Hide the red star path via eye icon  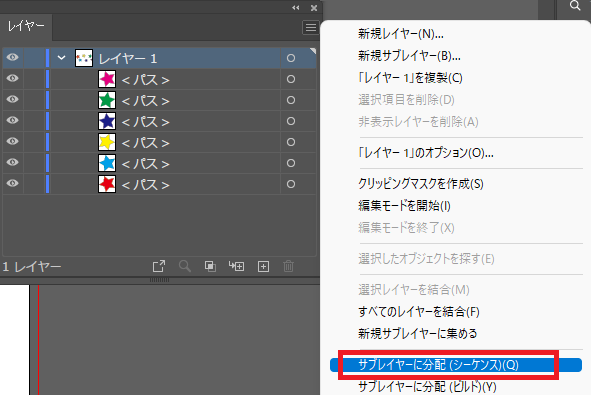(12, 183)
